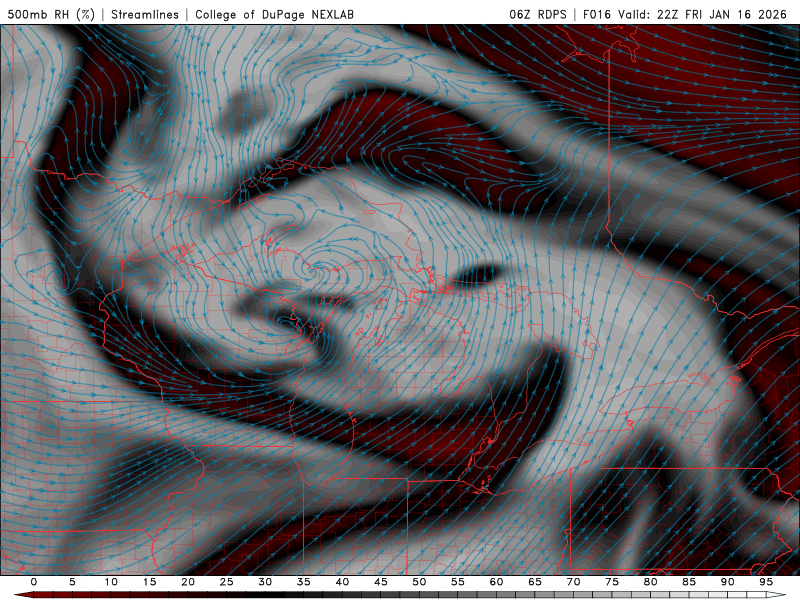Click the "Valid: 22Z FRI JAN 16 2026" text

coord(703,14)
